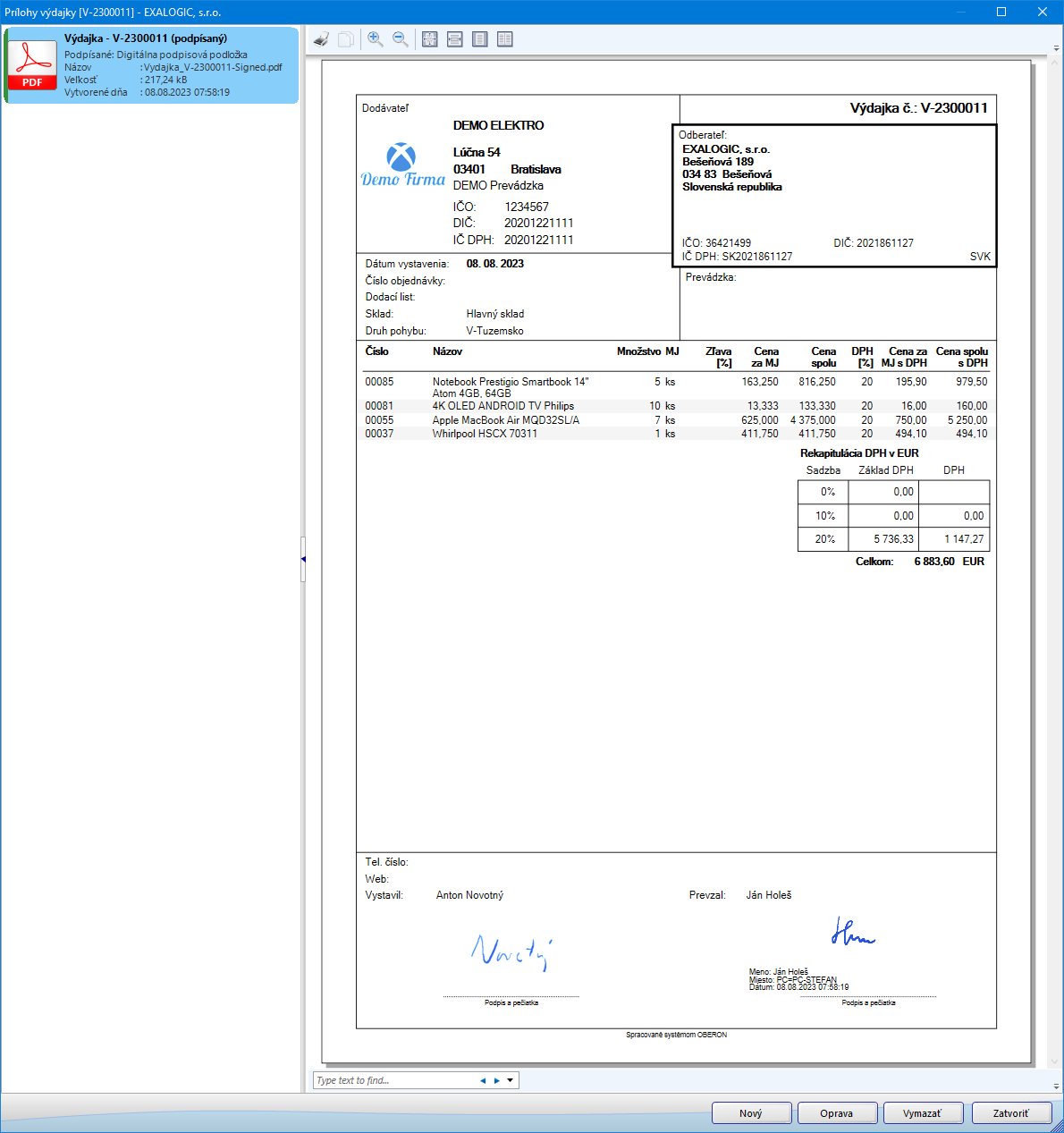Click the Print icon in the toolbar
Screen dimensions: 1064x1133
tap(322, 39)
